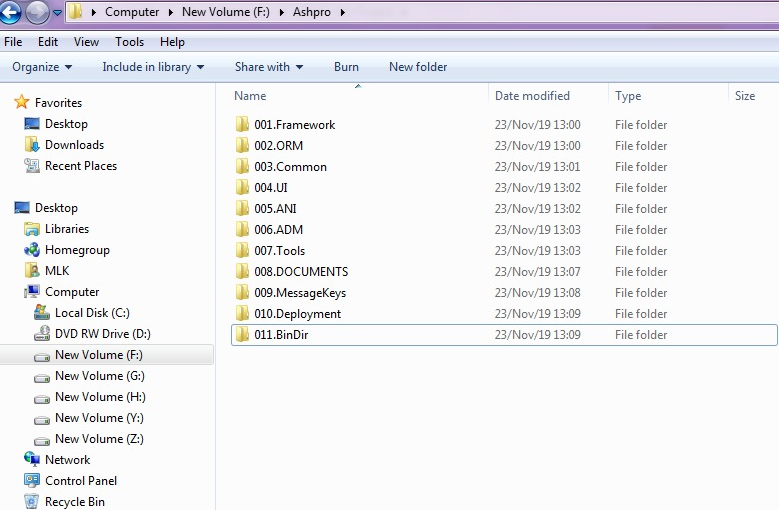Expand the arrow after Computer in breadcrumb

[170, 12]
